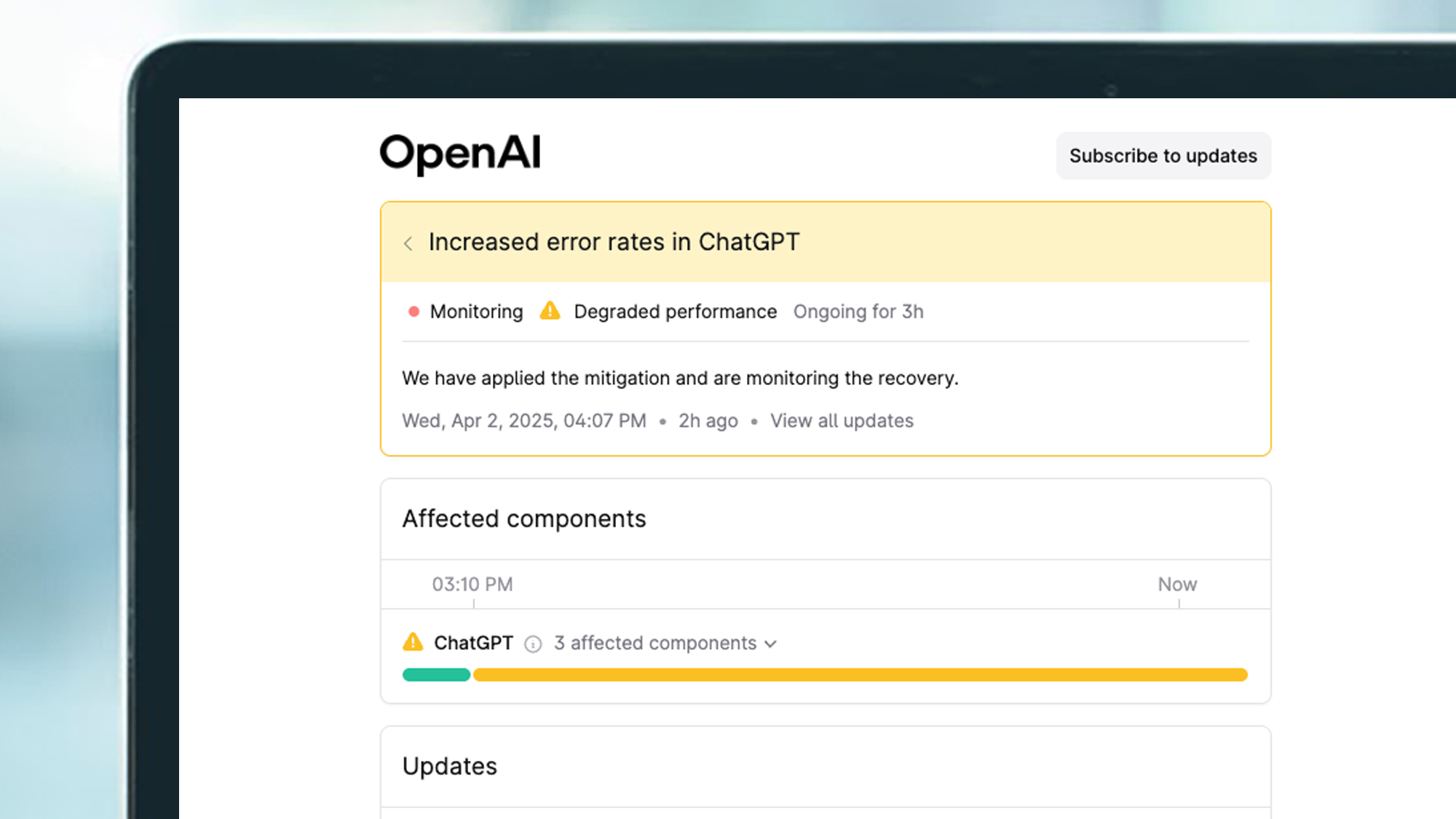Click the OpenAI logo

pyautogui.click(x=460, y=154)
